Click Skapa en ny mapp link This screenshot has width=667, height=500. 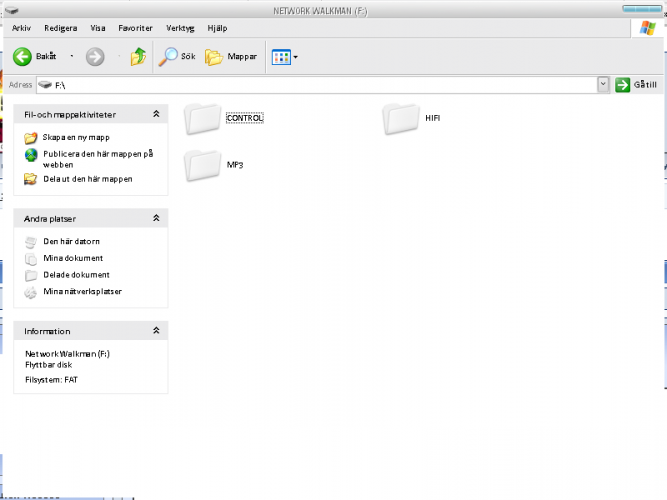point(76,137)
